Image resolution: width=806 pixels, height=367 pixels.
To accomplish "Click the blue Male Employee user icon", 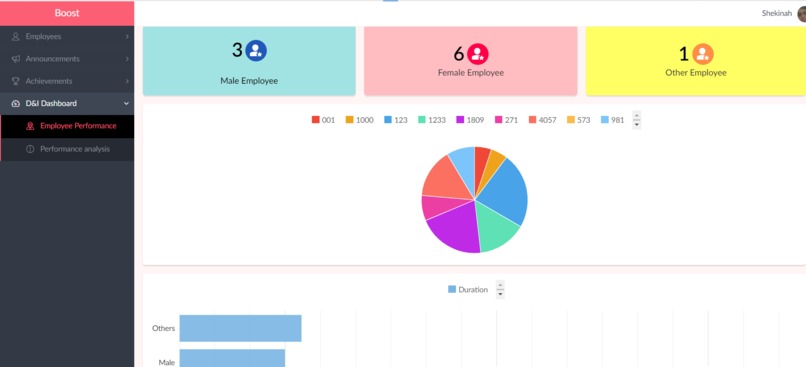I will pyautogui.click(x=256, y=50).
